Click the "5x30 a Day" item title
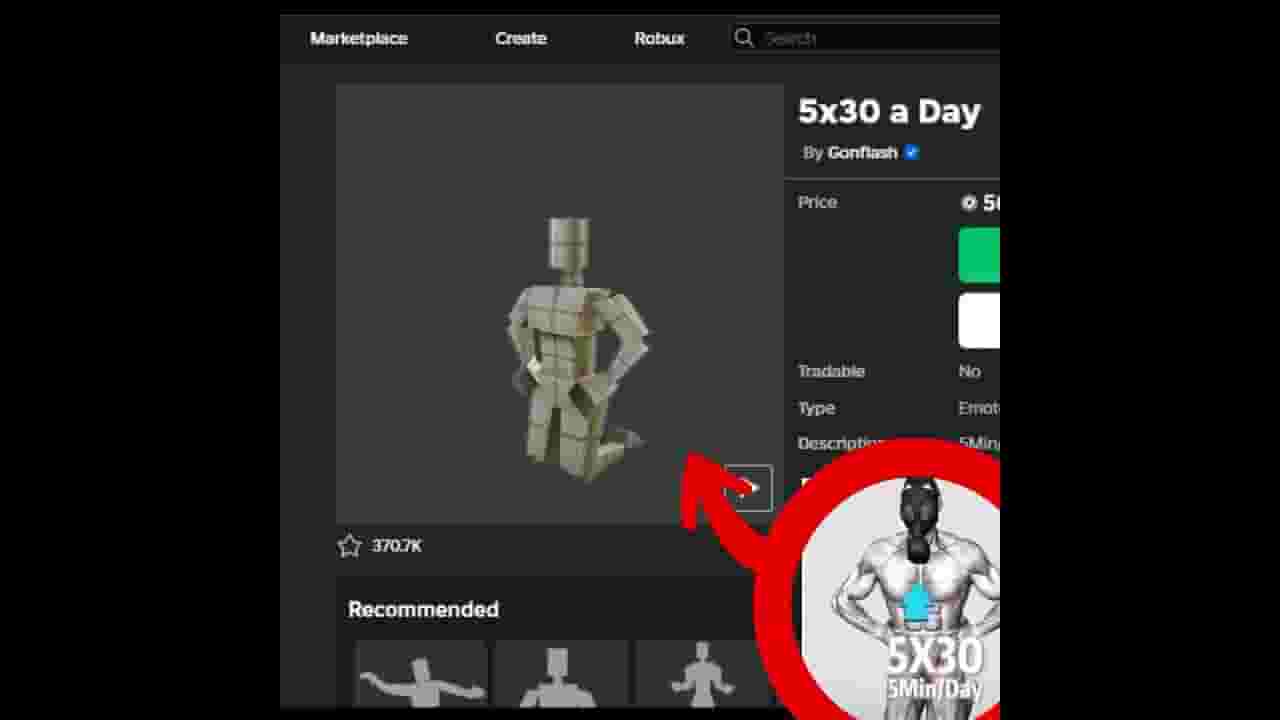The width and height of the screenshot is (1280, 720). click(x=889, y=112)
